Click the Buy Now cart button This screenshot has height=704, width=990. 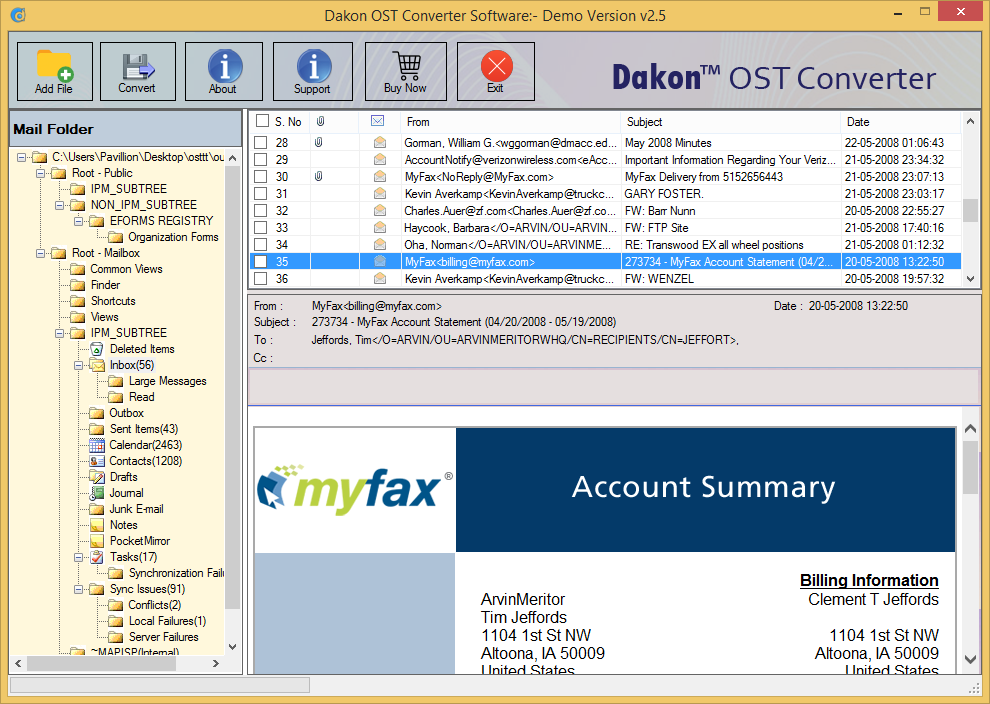tap(406, 71)
